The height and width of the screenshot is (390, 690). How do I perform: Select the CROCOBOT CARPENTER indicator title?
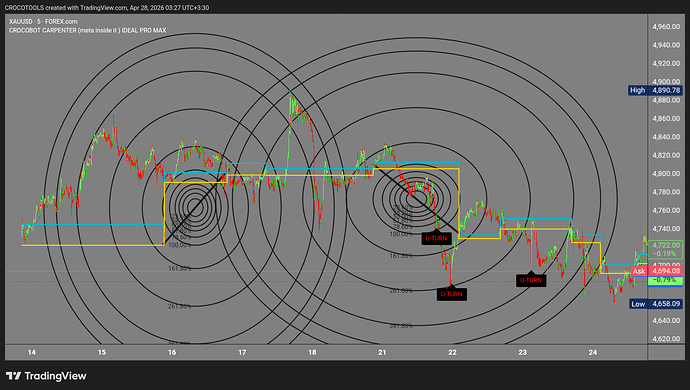(x=88, y=30)
